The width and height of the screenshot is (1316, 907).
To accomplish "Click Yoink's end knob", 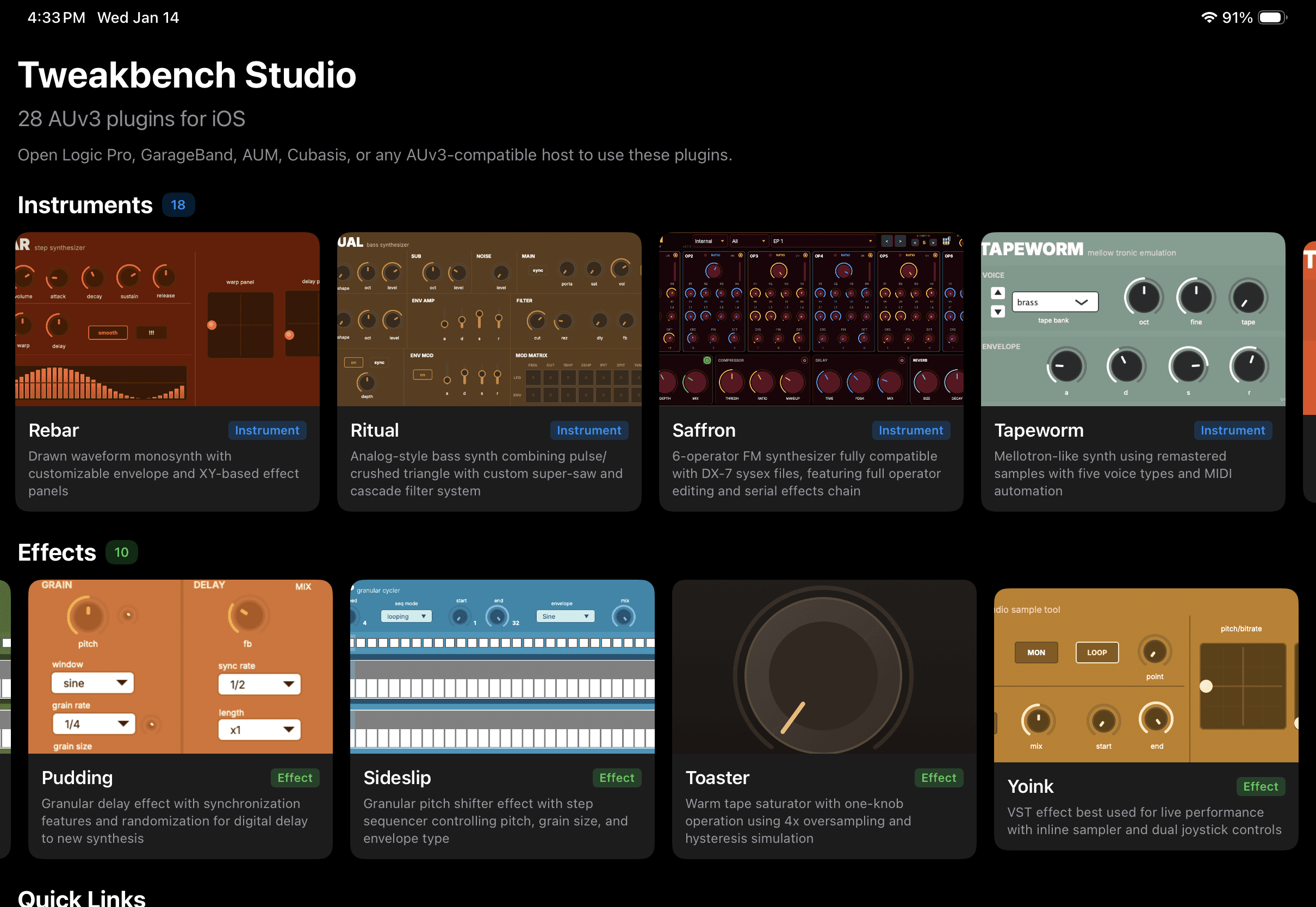I will point(1156,719).
